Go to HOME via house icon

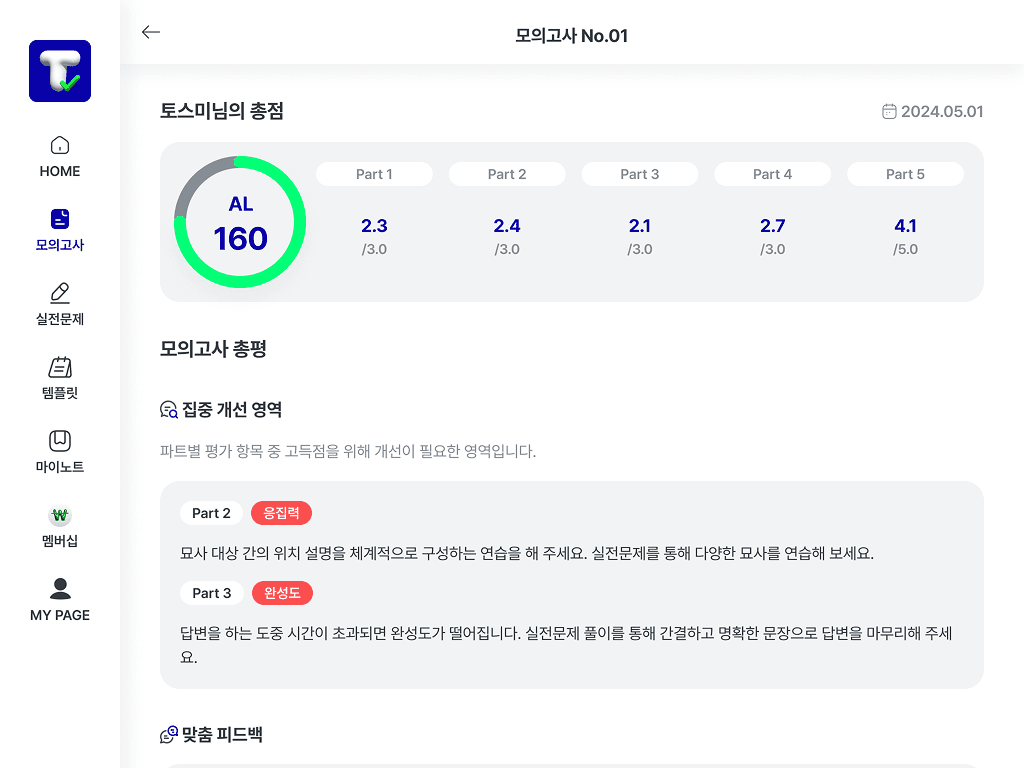[x=60, y=145]
